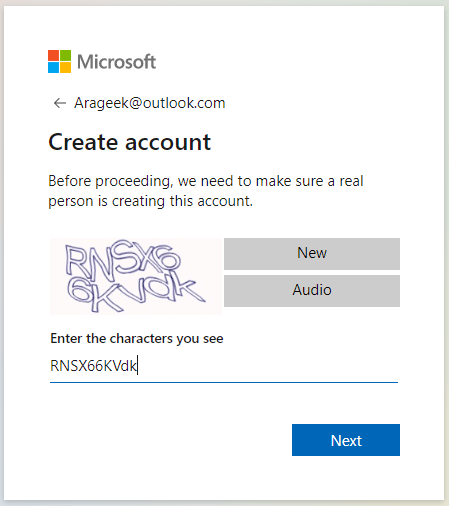Switch to the Audio captcha challenge
The width and height of the screenshot is (449, 506).
point(312,291)
